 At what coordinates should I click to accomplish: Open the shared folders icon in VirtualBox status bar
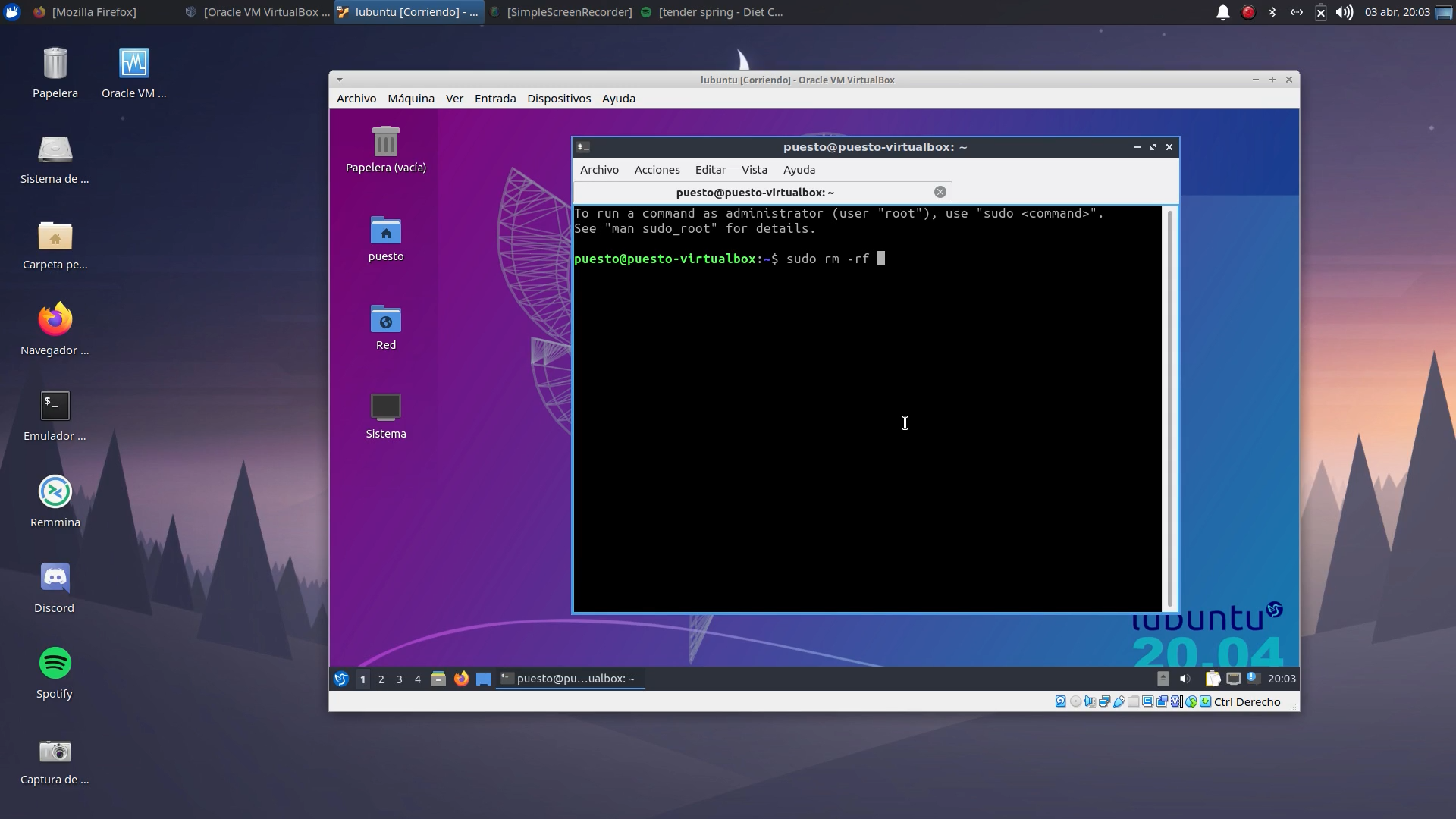(1133, 702)
